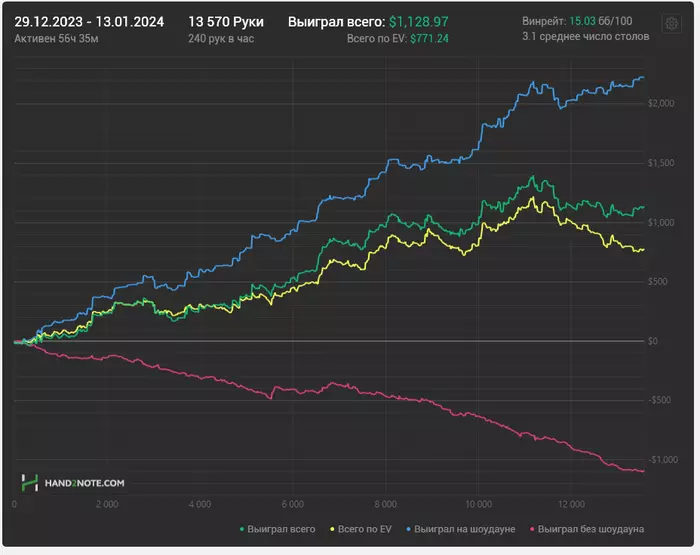Click the 2 000 x-axis label
The image size is (700, 555).
tap(107, 504)
